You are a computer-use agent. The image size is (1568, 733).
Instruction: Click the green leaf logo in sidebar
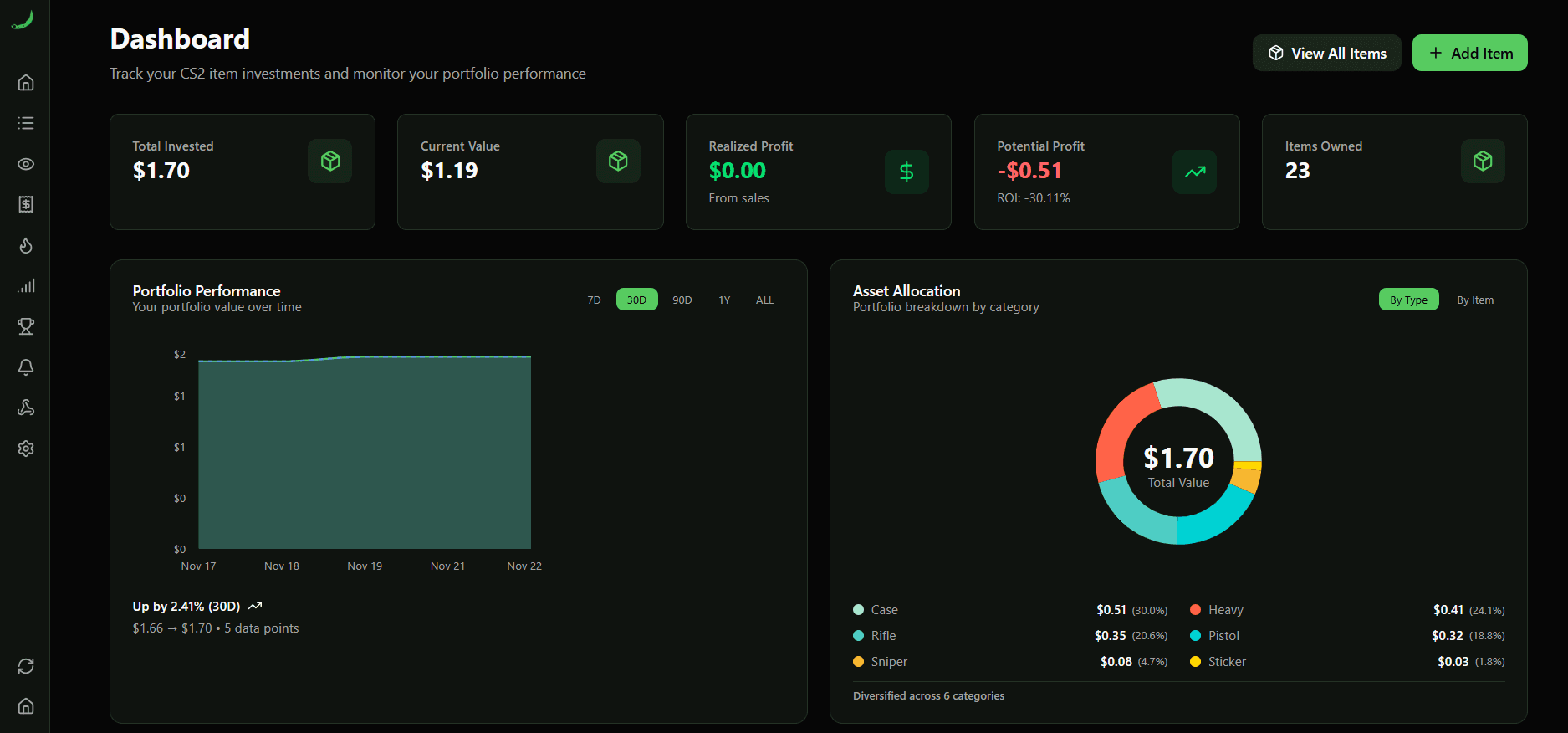pyautogui.click(x=23, y=20)
